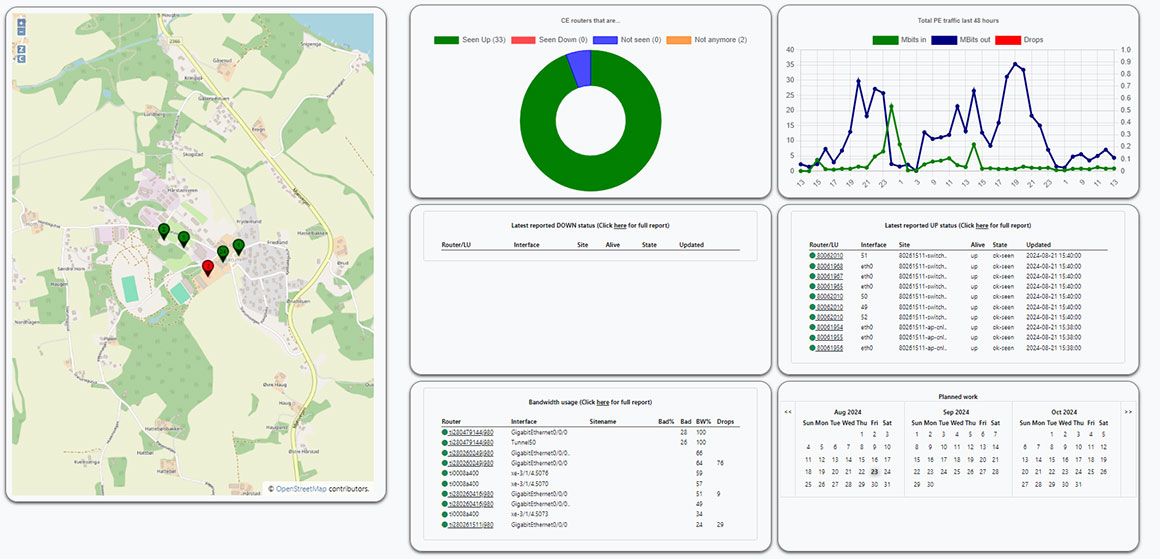
Task: Go to previous months with << in Planned work
Action: 788,412
